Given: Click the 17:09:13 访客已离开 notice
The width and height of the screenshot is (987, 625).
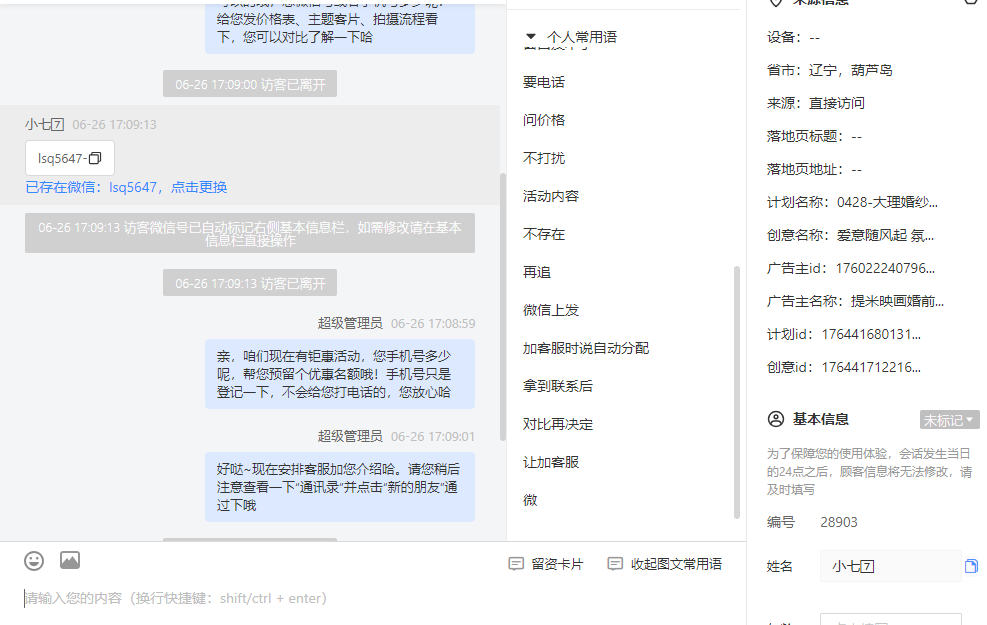Looking at the screenshot, I should 250,283.
